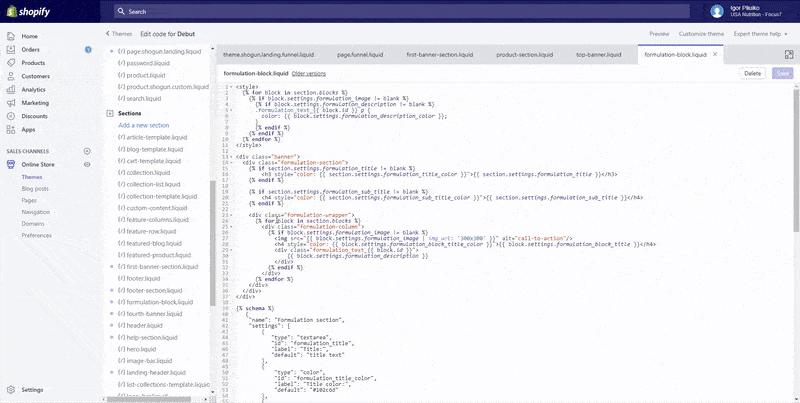Click the Delete button
This screenshot has width=800, height=403.
coord(752,73)
